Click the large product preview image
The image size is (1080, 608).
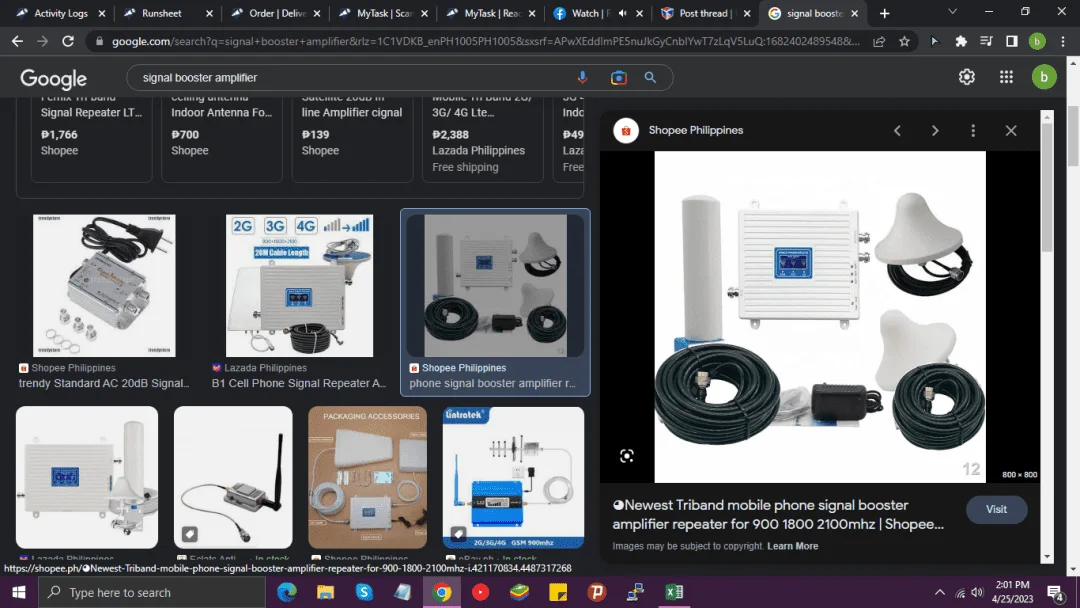pos(820,317)
